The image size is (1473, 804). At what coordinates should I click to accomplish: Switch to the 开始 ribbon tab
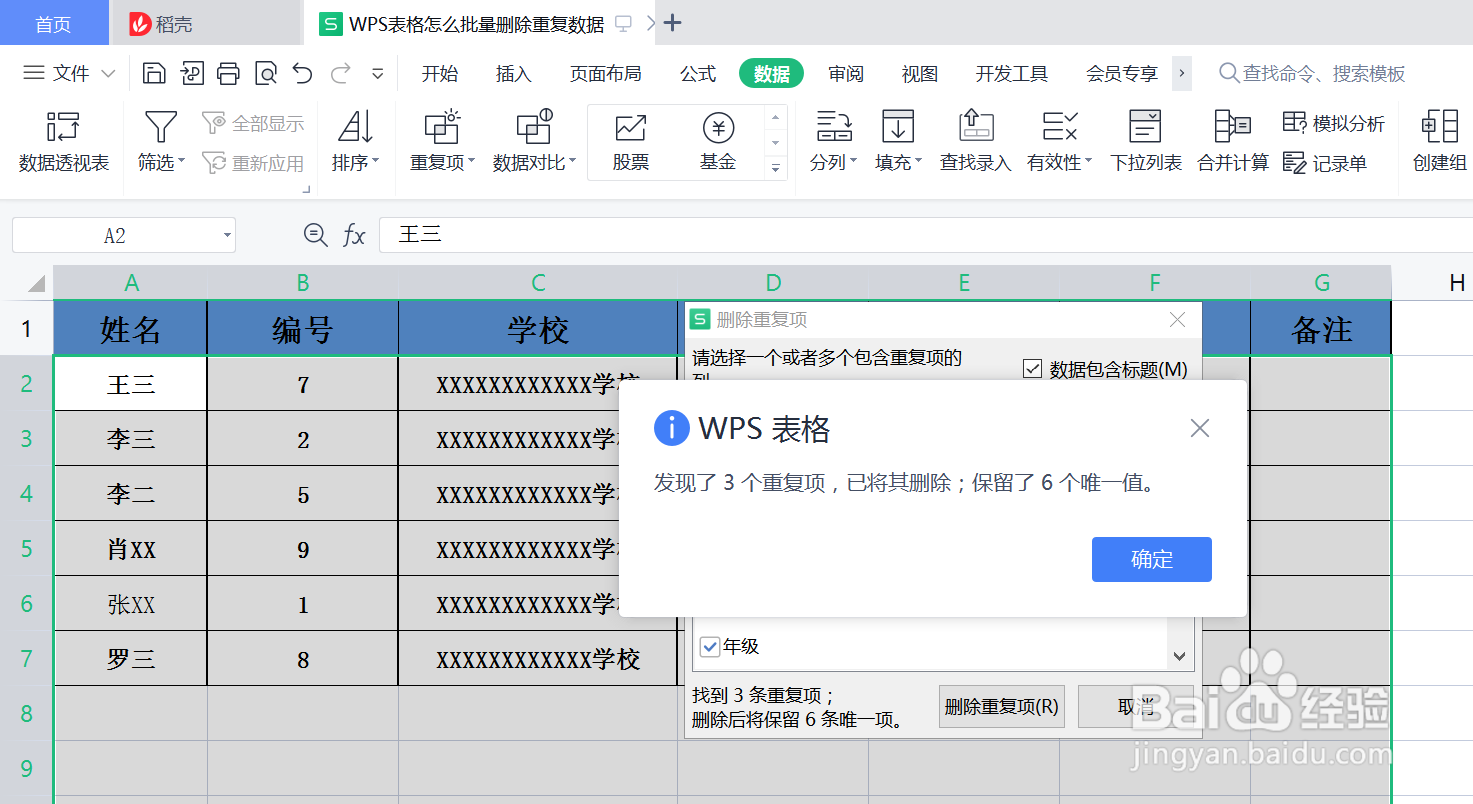pos(439,73)
